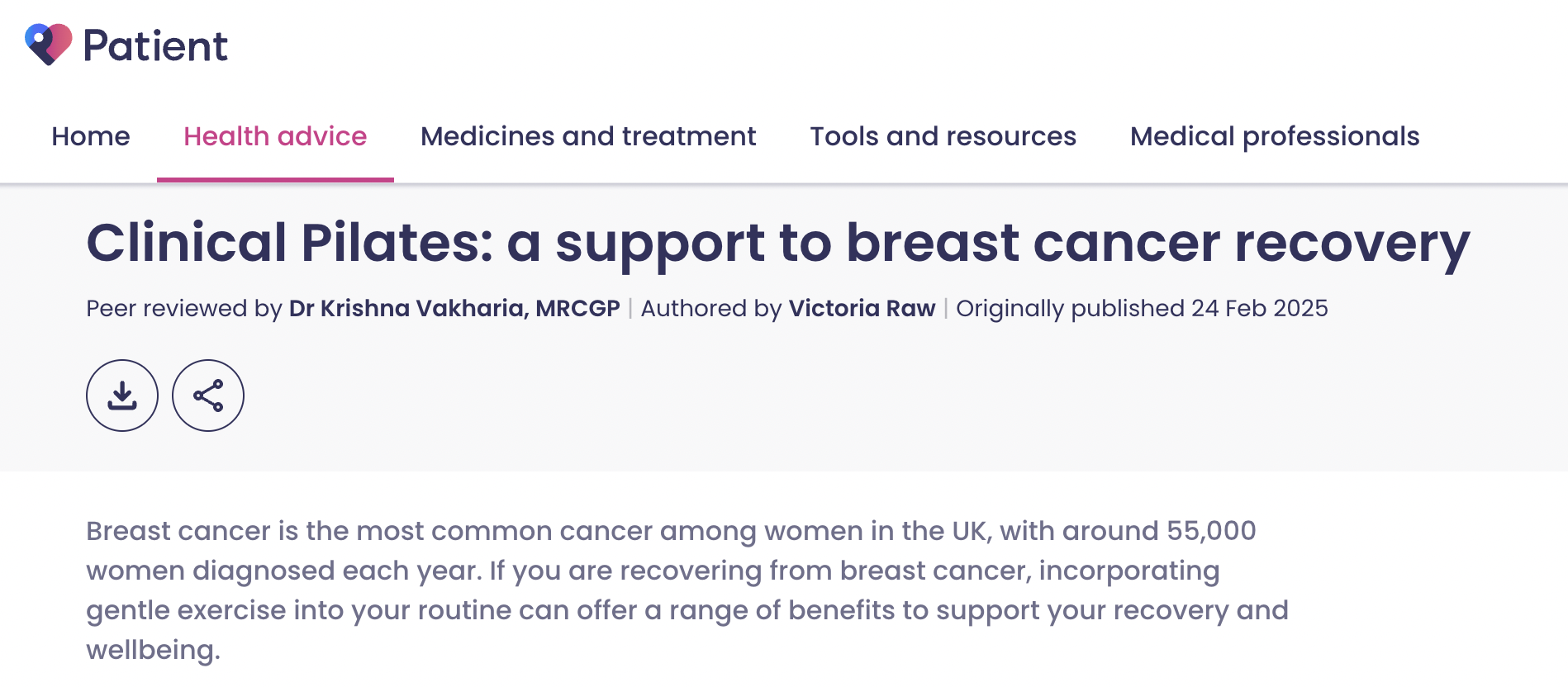Click the Patient wordmark text
1568x687 pixels.
pyautogui.click(x=155, y=45)
